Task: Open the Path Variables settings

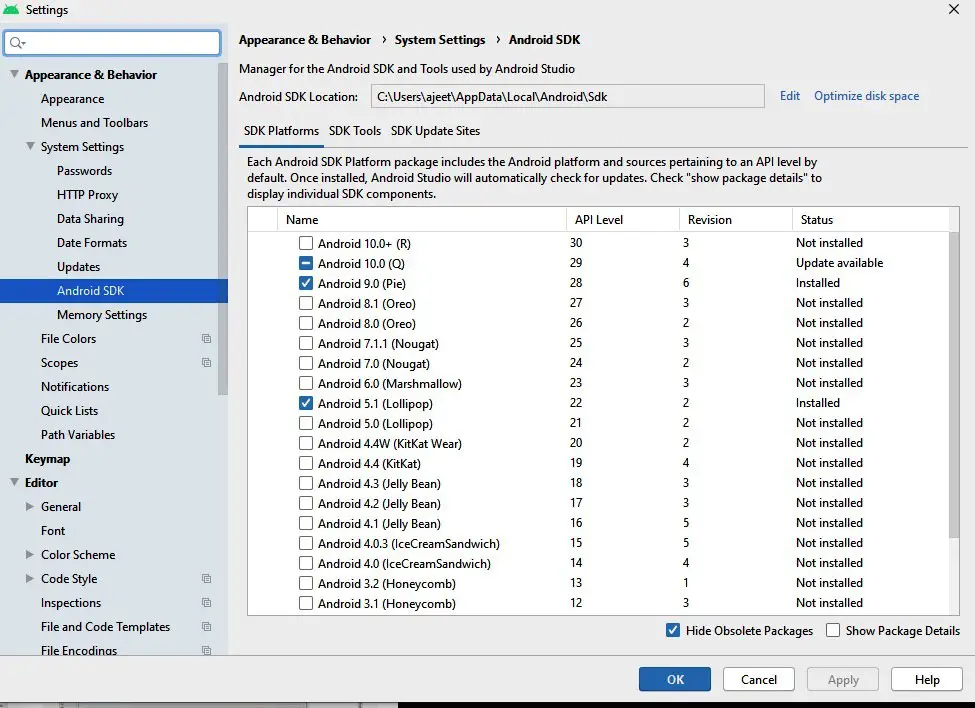Action: (x=78, y=434)
